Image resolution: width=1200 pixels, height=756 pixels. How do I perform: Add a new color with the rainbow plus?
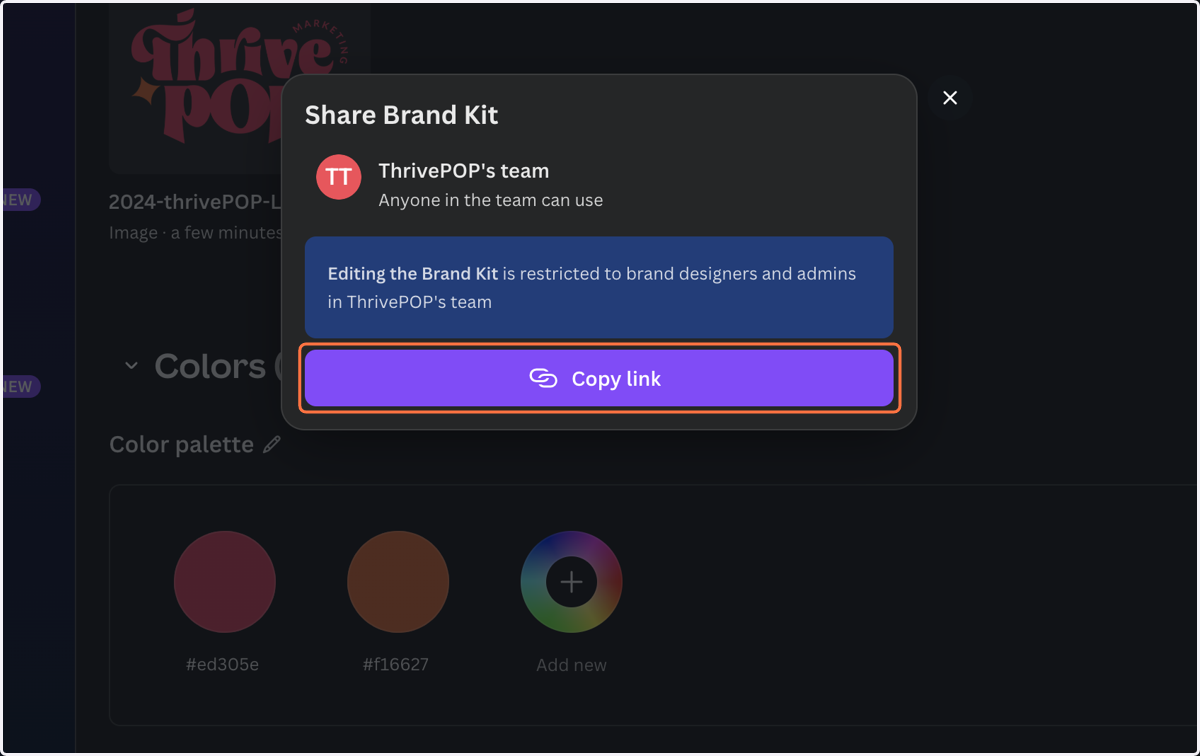pos(571,582)
